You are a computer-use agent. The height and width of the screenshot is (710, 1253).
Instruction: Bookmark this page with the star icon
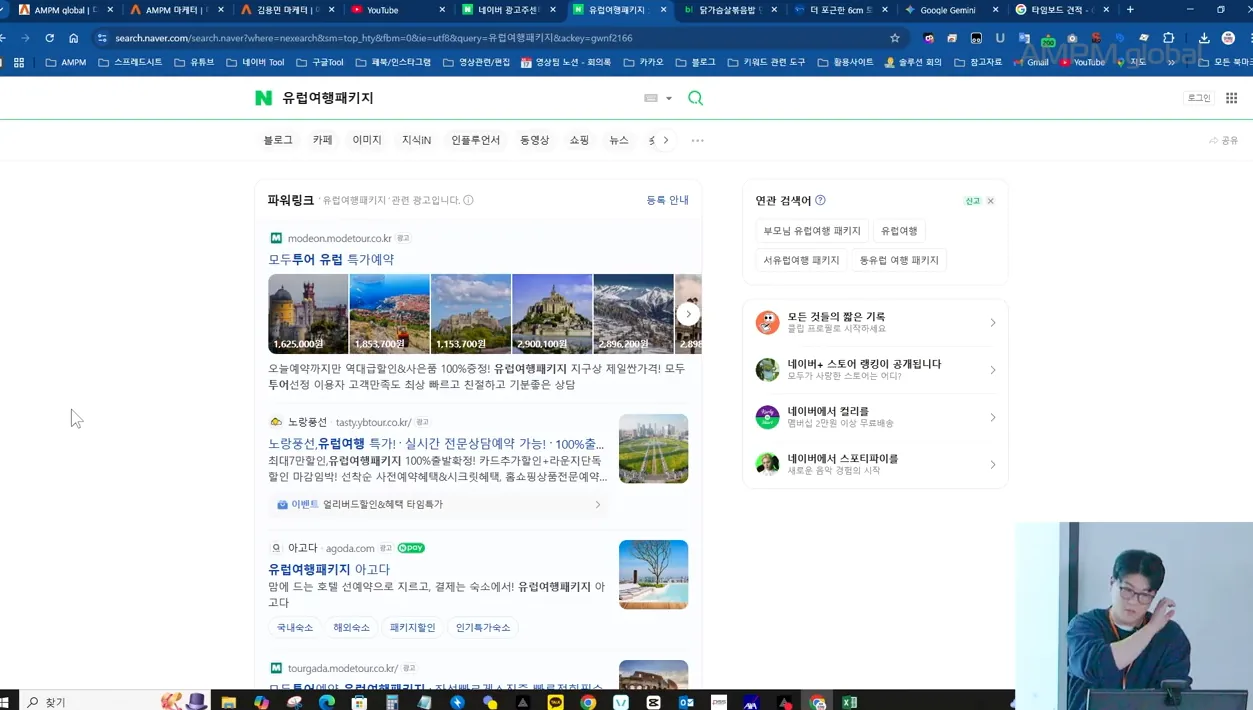895,38
